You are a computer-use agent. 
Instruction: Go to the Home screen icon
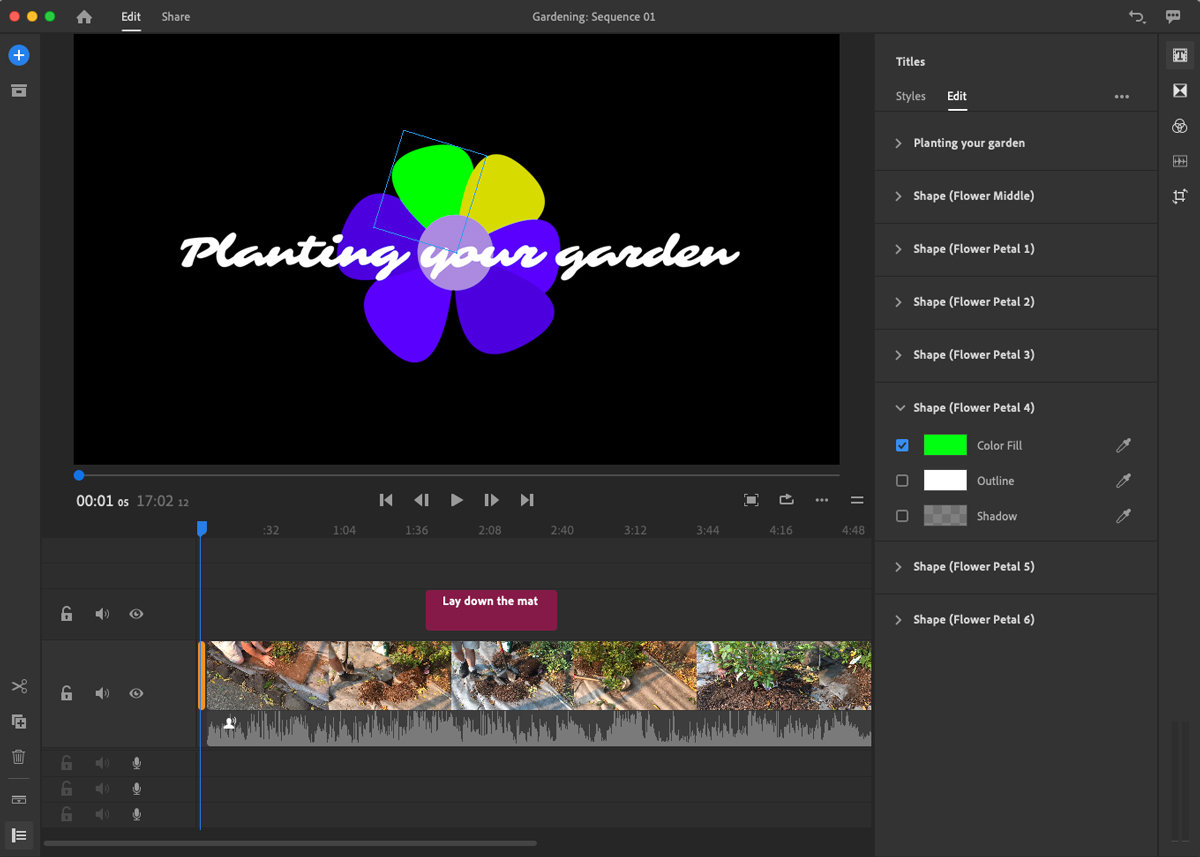point(84,17)
